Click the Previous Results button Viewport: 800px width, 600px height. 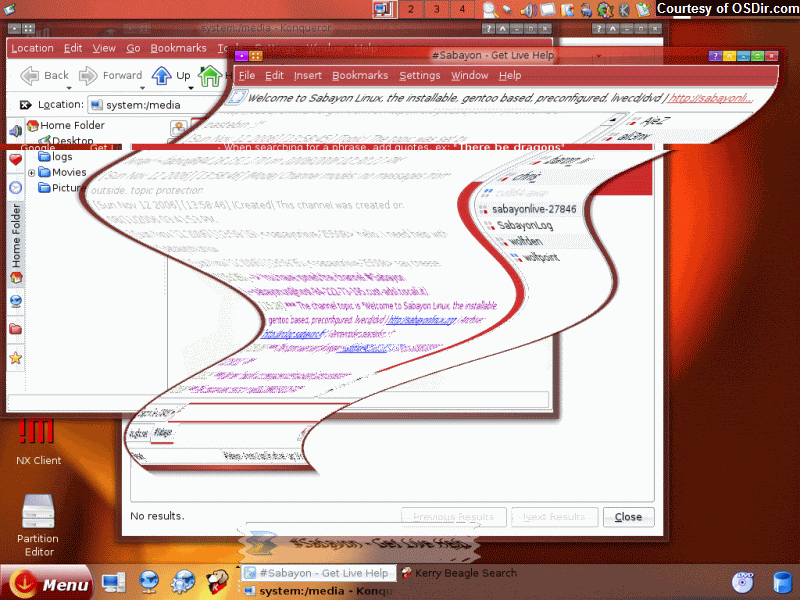pos(454,517)
